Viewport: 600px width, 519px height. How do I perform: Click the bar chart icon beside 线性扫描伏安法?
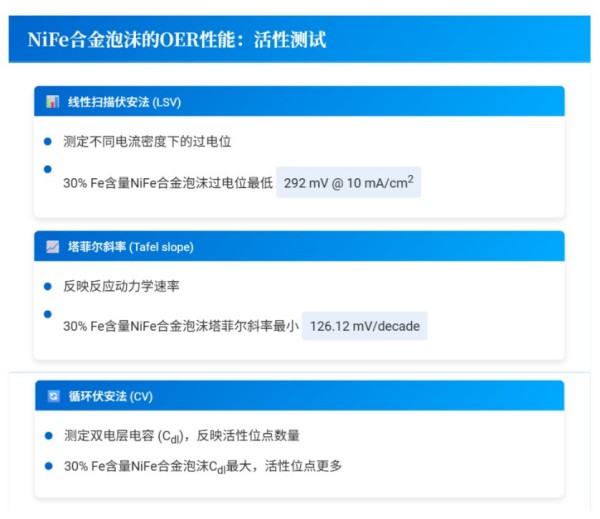(53, 102)
